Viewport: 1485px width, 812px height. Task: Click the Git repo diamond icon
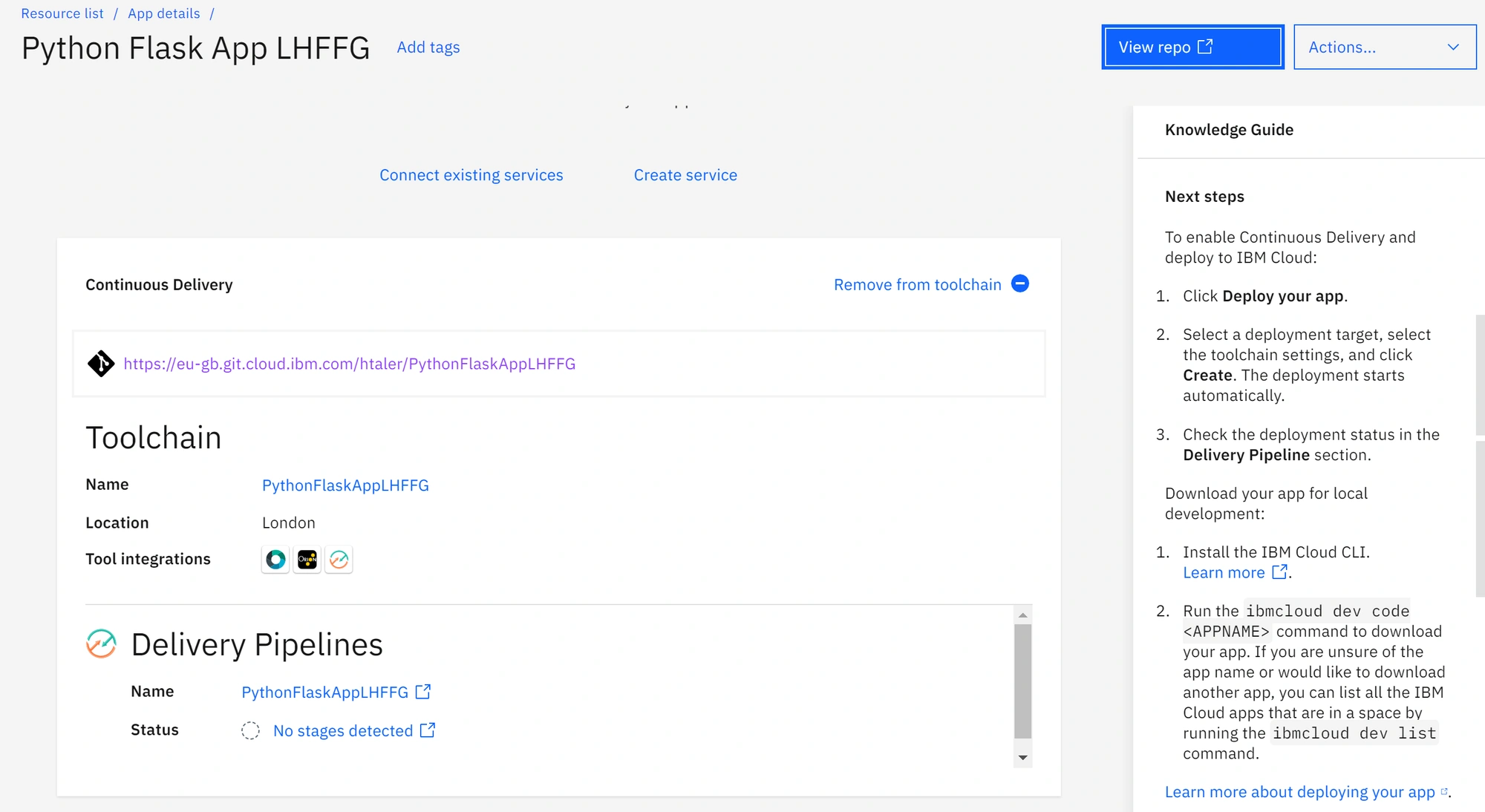(101, 364)
